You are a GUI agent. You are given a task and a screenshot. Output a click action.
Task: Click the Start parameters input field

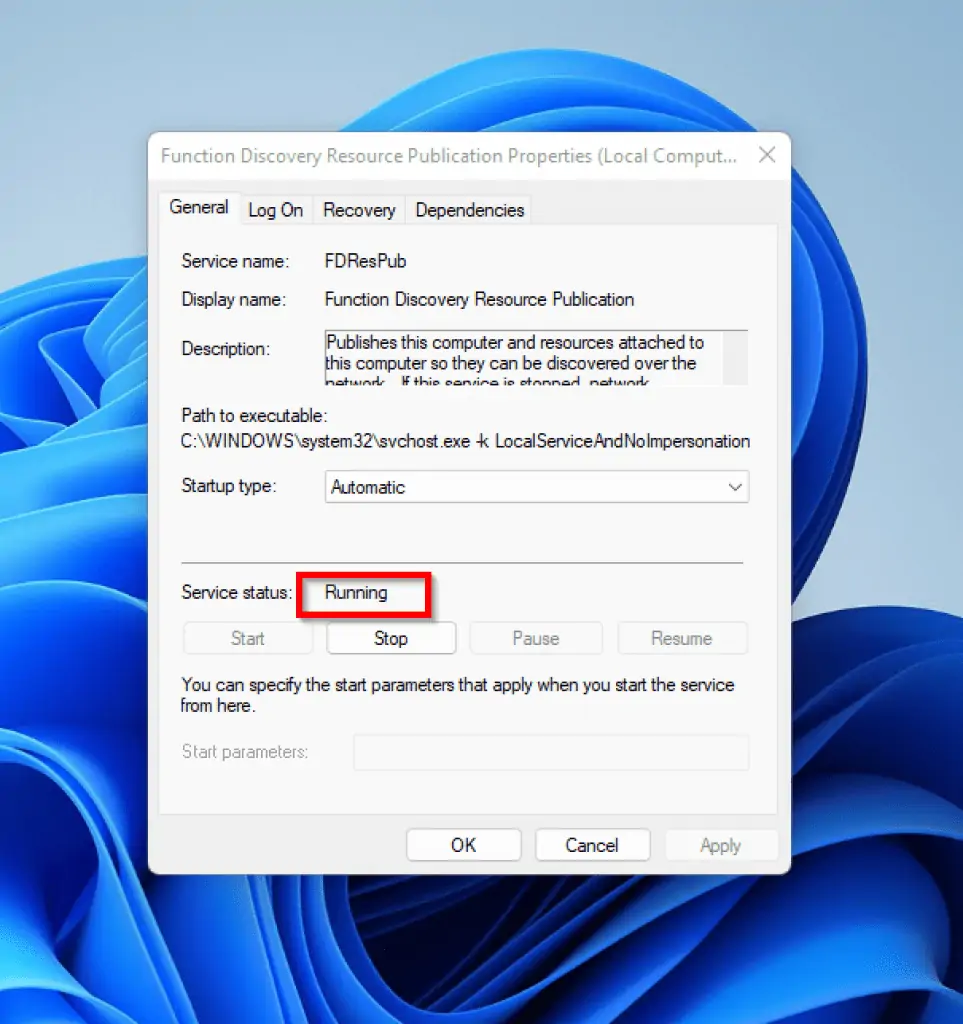(x=550, y=752)
